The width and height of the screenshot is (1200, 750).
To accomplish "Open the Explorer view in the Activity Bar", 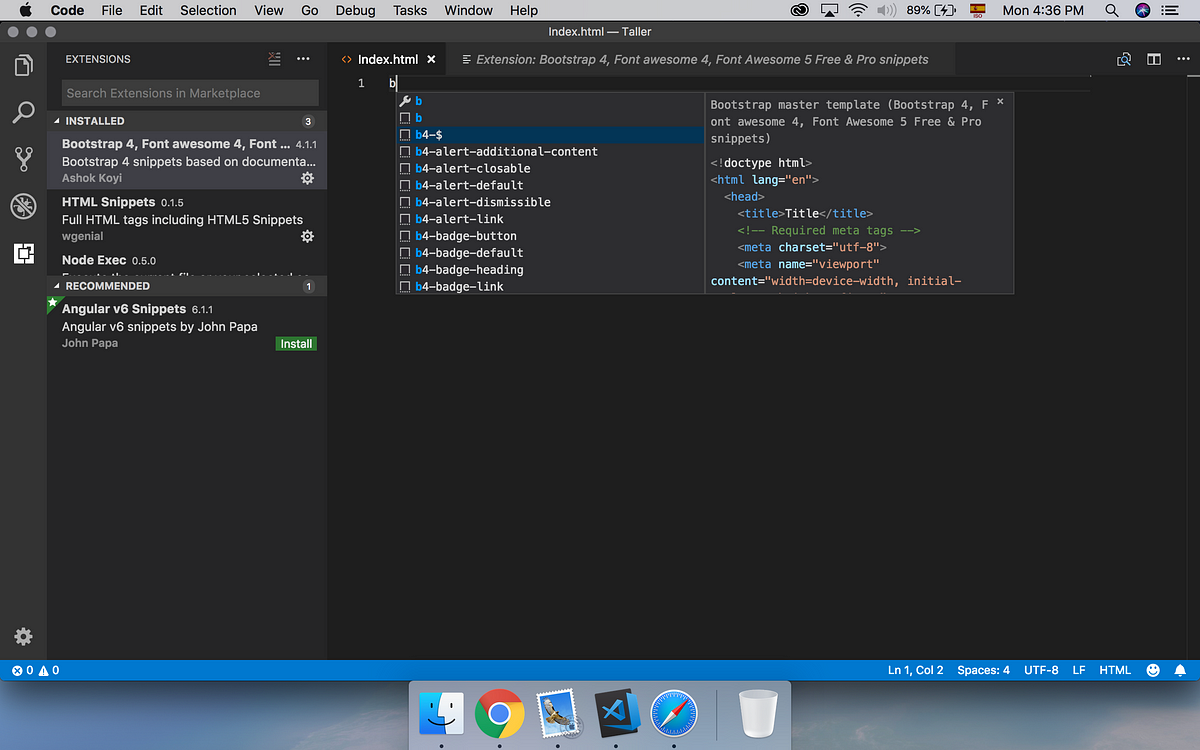I will 23,65.
